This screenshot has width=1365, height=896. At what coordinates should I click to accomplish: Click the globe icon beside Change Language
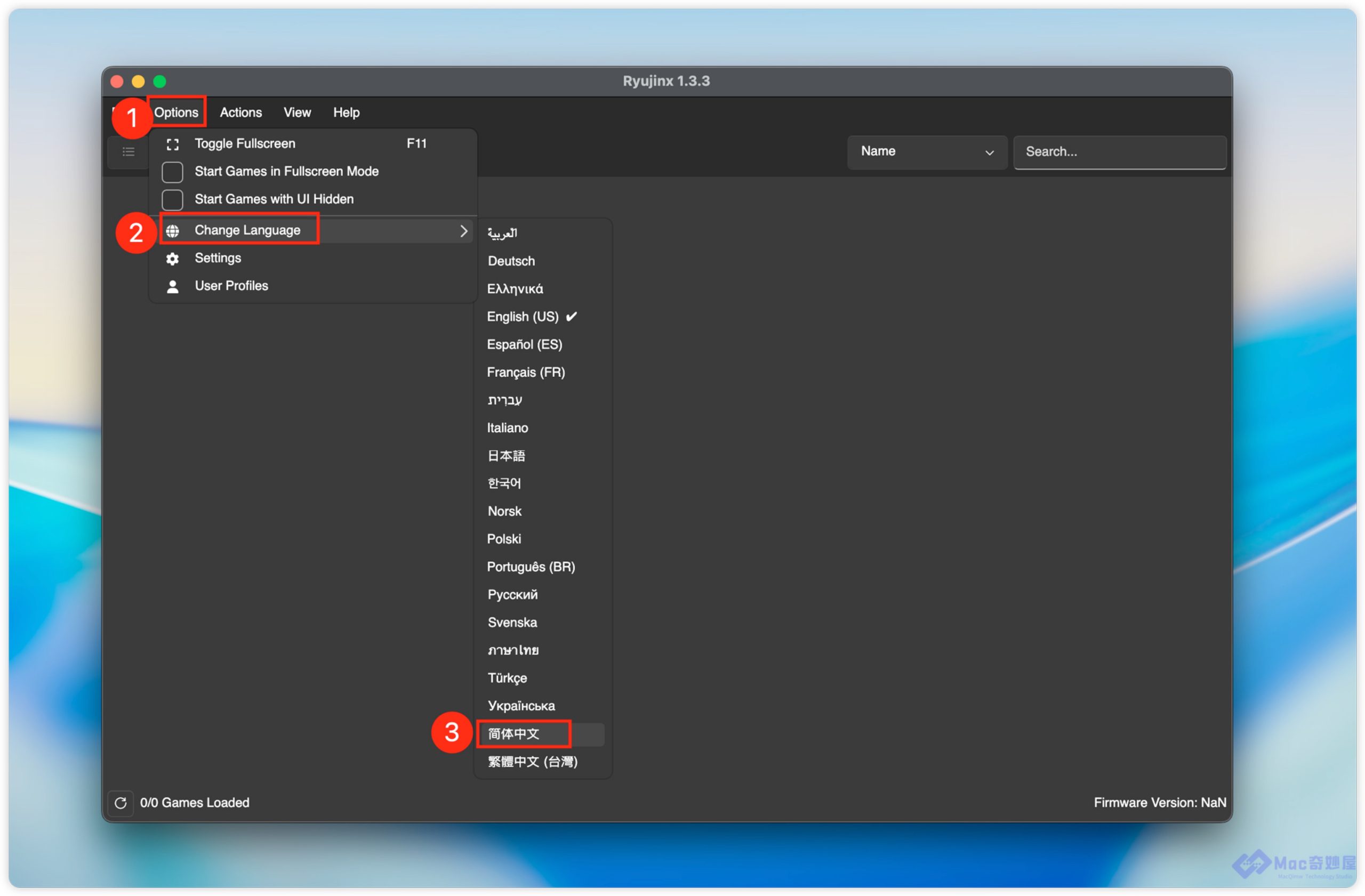point(173,231)
